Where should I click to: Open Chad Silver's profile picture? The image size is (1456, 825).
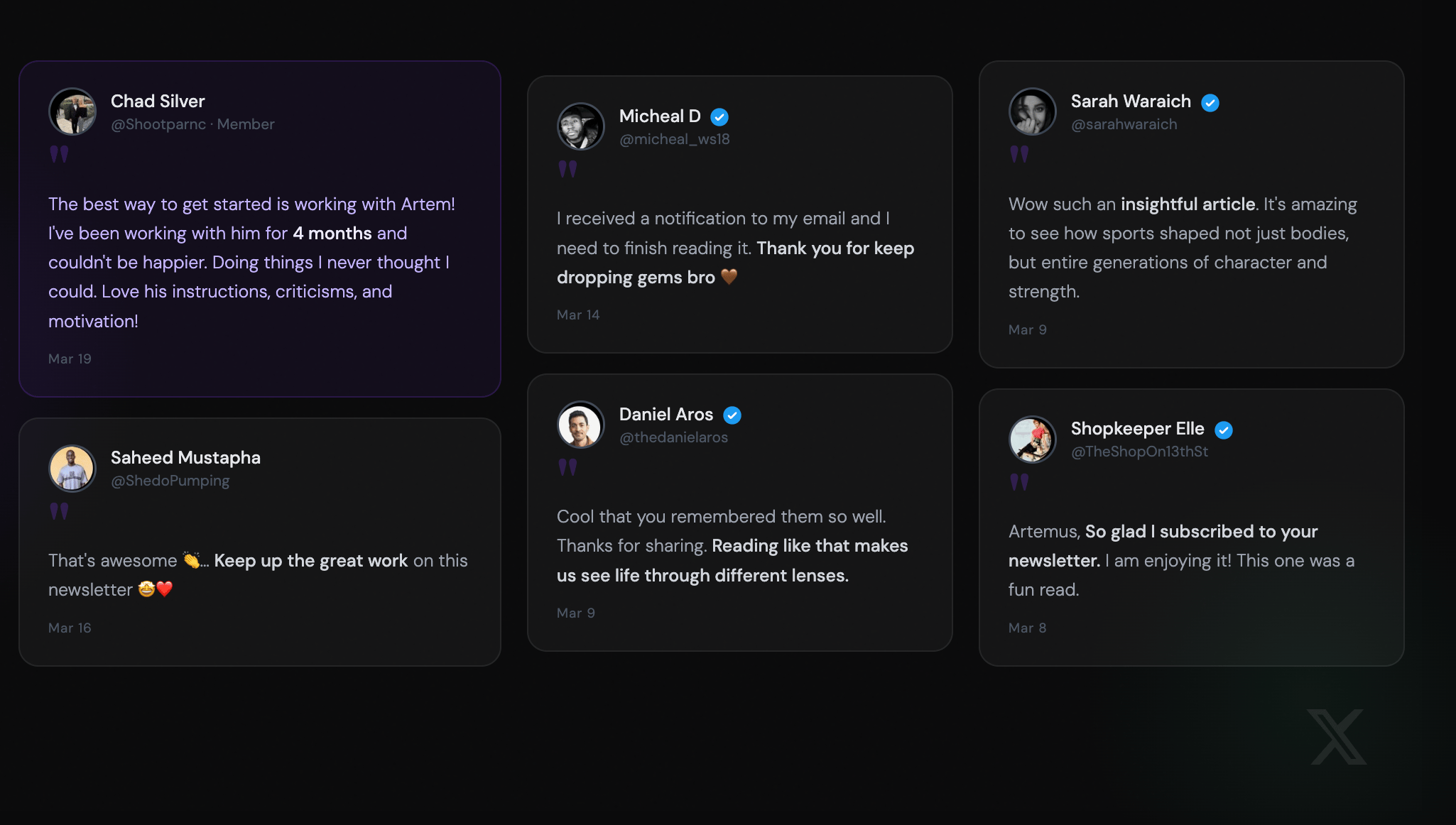pyautogui.click(x=72, y=112)
